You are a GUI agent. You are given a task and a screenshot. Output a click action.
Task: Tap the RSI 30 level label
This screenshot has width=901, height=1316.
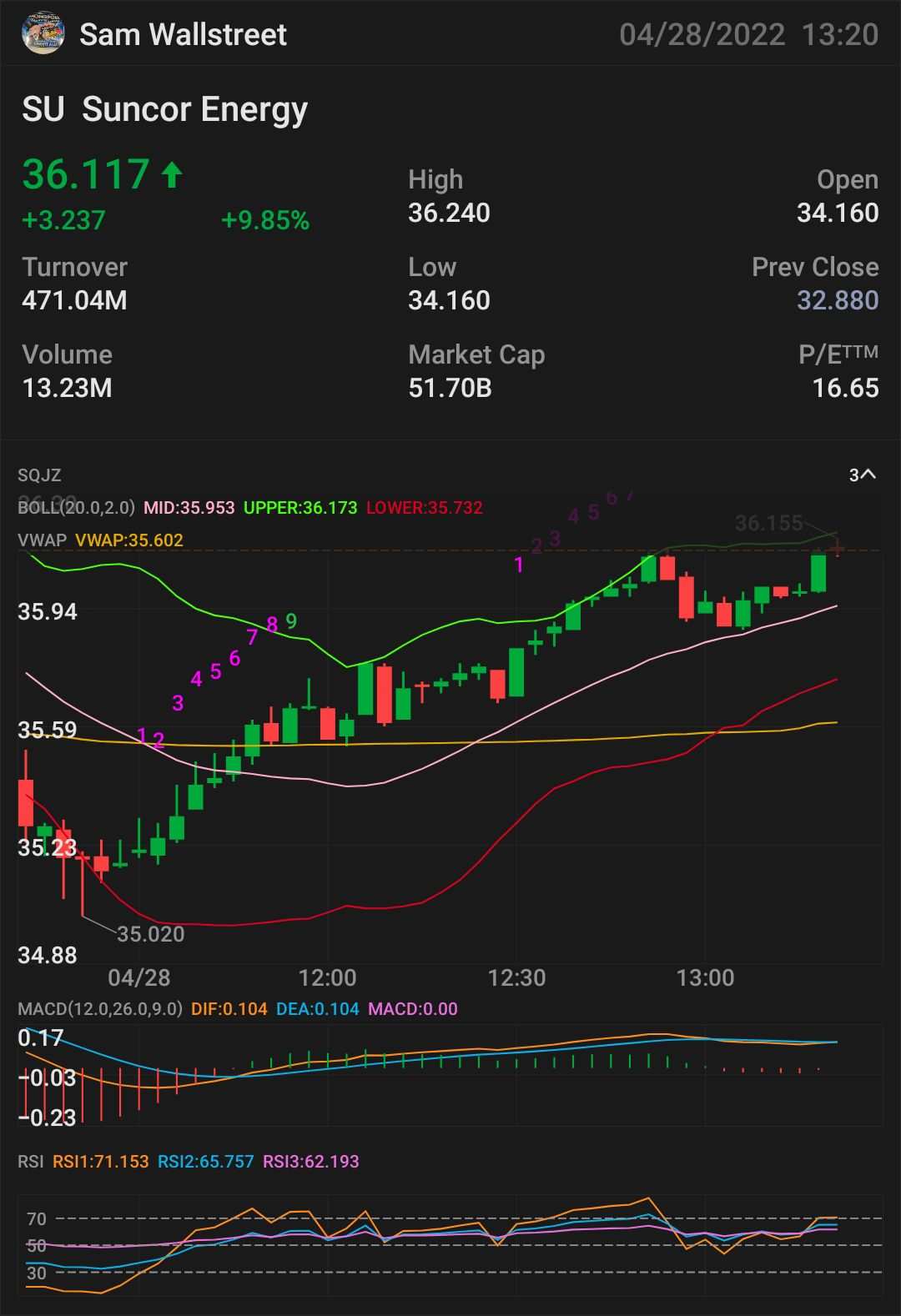[x=37, y=1273]
